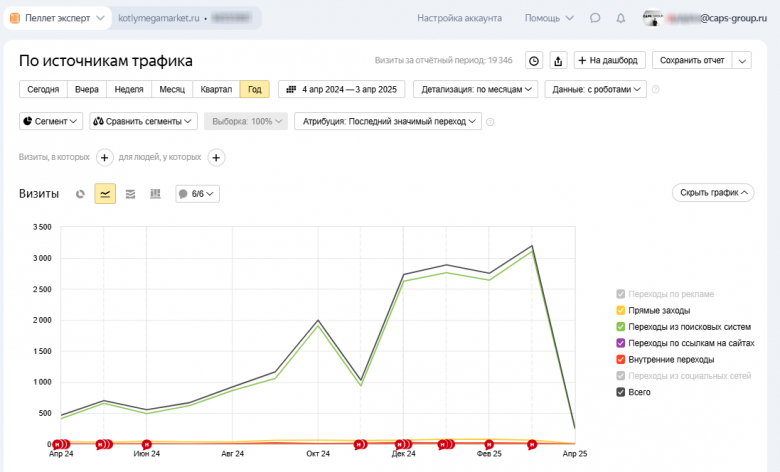The image size is (780, 472).
Task: Switch to stacked area chart icon
Action: click(130, 194)
